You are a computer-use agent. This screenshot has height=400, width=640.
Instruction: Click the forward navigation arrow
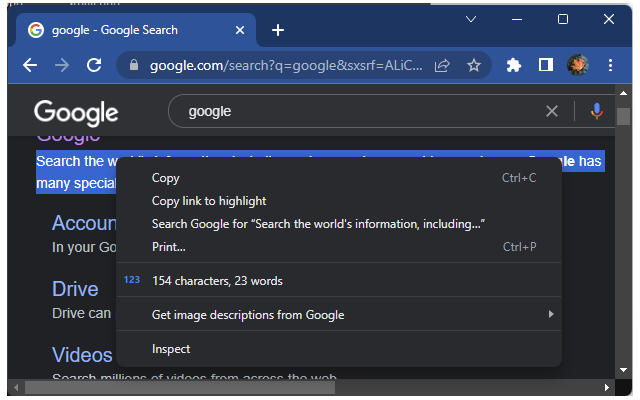click(x=62, y=65)
